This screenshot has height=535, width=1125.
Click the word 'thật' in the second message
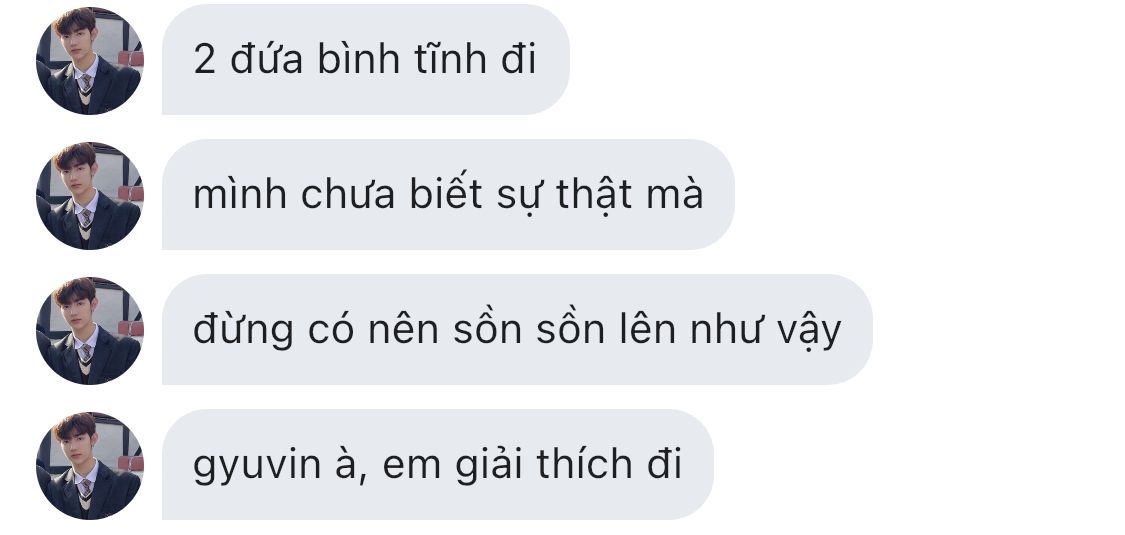tap(594, 195)
